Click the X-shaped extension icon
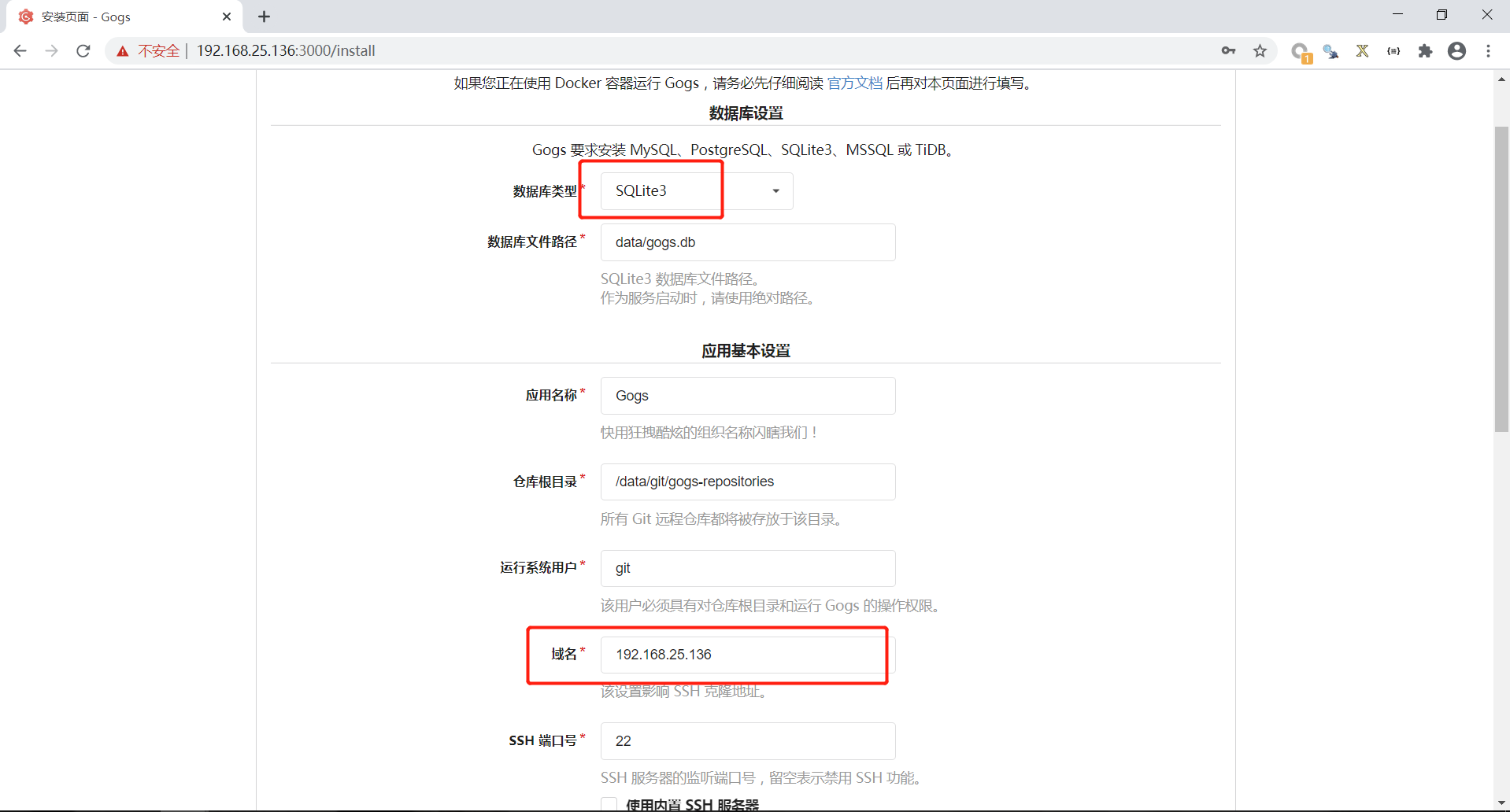 (x=1363, y=51)
